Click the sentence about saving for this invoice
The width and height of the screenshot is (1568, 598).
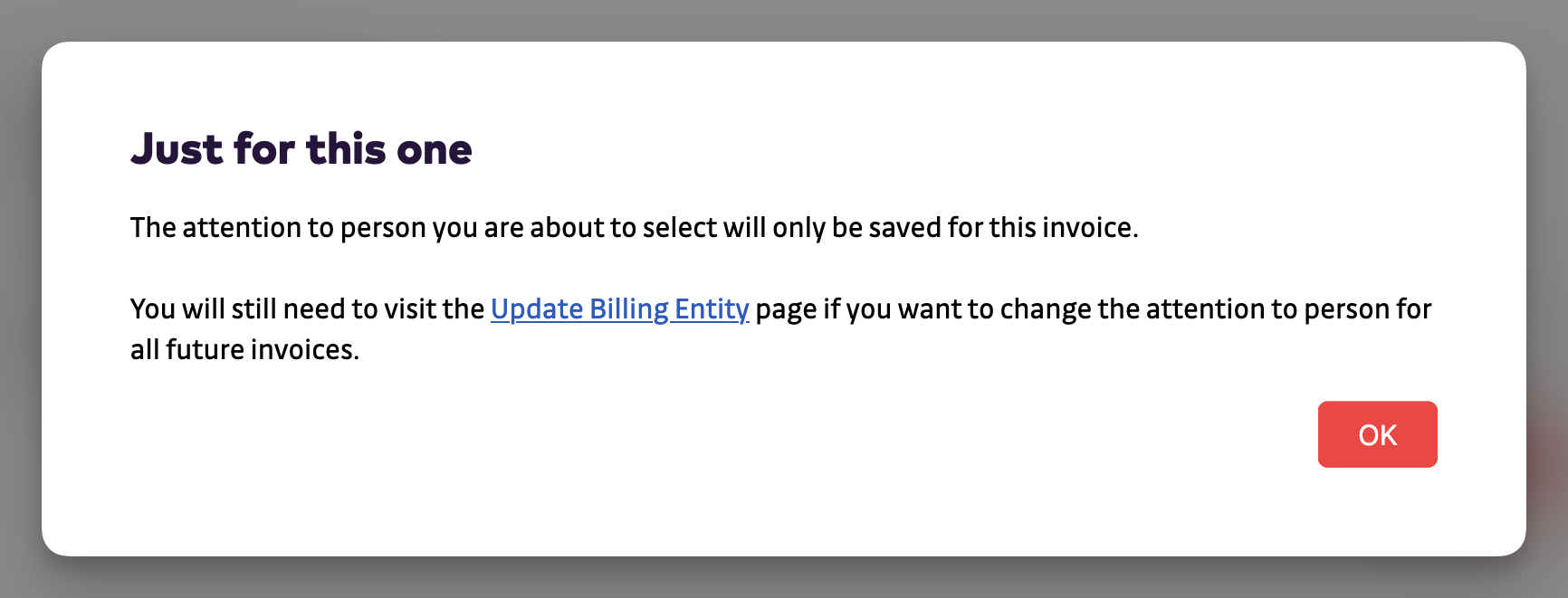coord(634,227)
